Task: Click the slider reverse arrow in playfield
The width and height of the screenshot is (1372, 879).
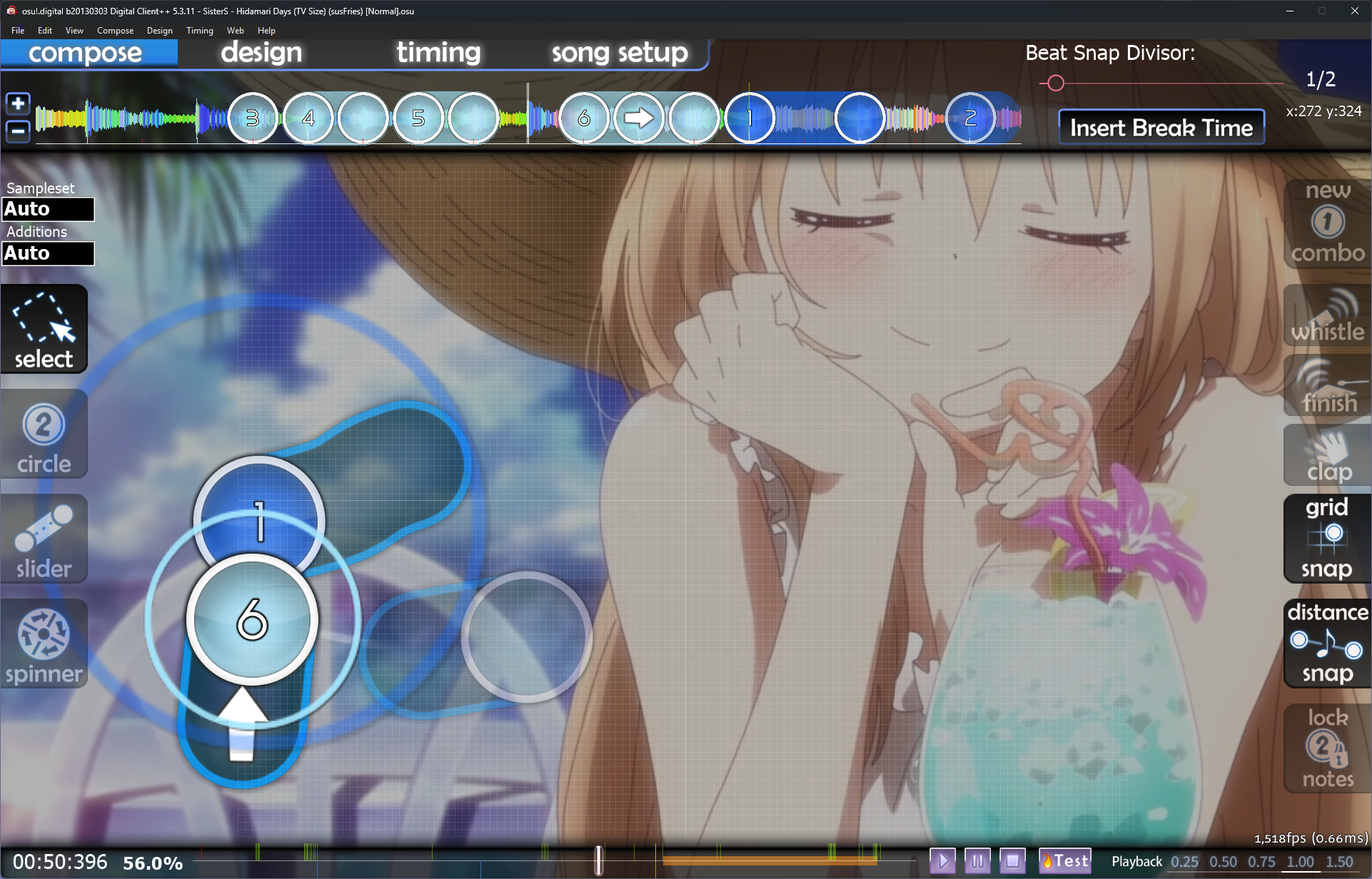Action: click(x=242, y=724)
